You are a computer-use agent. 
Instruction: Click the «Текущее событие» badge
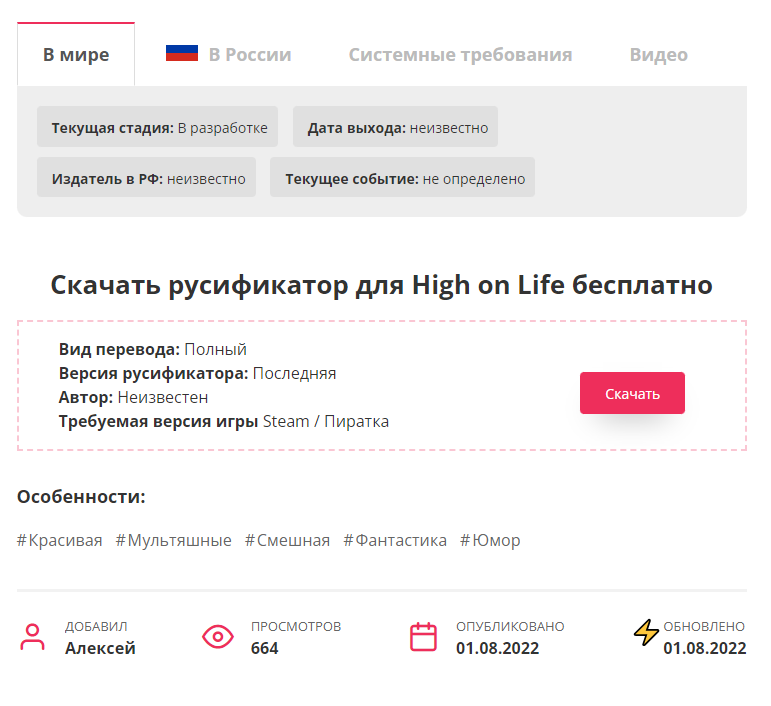click(403, 178)
